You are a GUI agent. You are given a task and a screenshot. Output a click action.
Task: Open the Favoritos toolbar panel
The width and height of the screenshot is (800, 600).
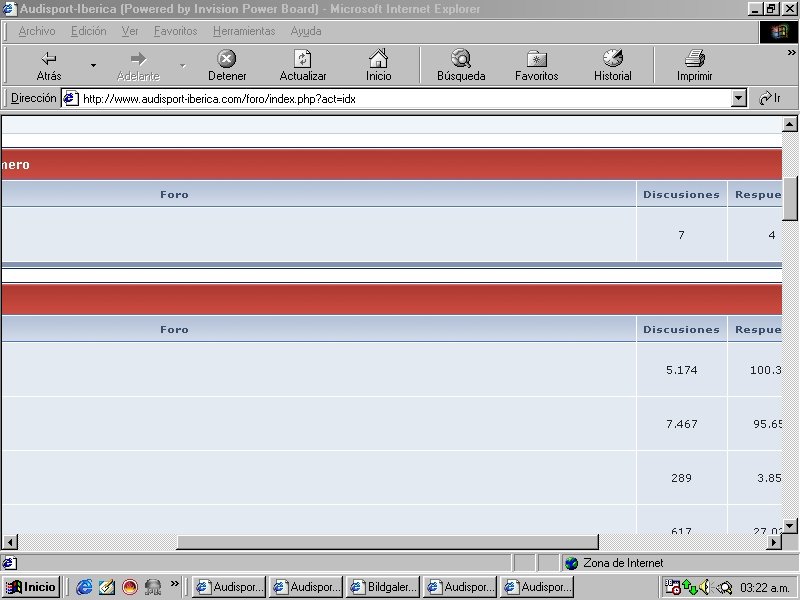(x=537, y=65)
